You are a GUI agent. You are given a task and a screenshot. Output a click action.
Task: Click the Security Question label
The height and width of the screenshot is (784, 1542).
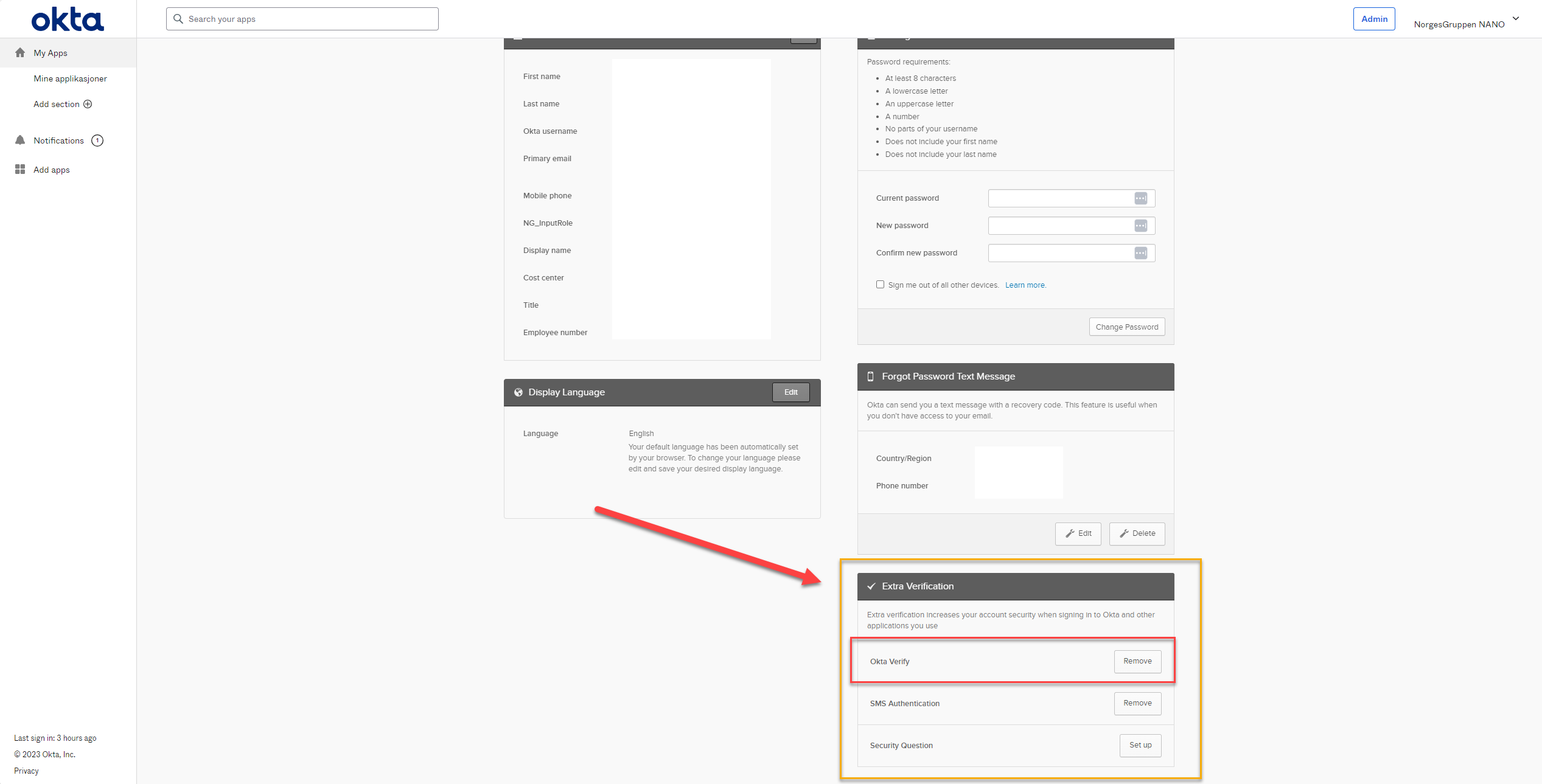point(901,746)
